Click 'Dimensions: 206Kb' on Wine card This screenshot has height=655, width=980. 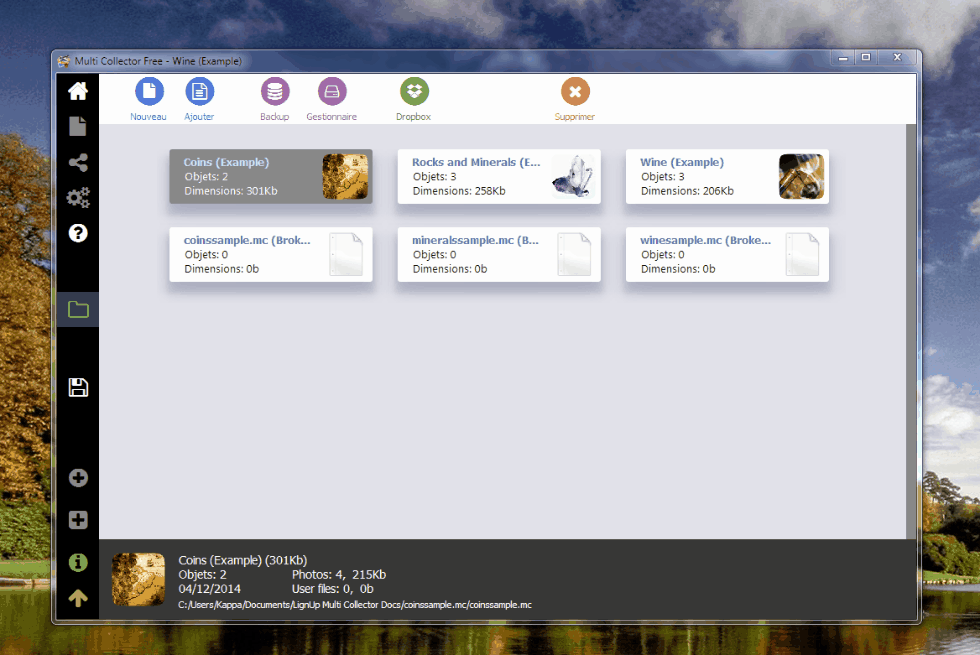coord(688,191)
